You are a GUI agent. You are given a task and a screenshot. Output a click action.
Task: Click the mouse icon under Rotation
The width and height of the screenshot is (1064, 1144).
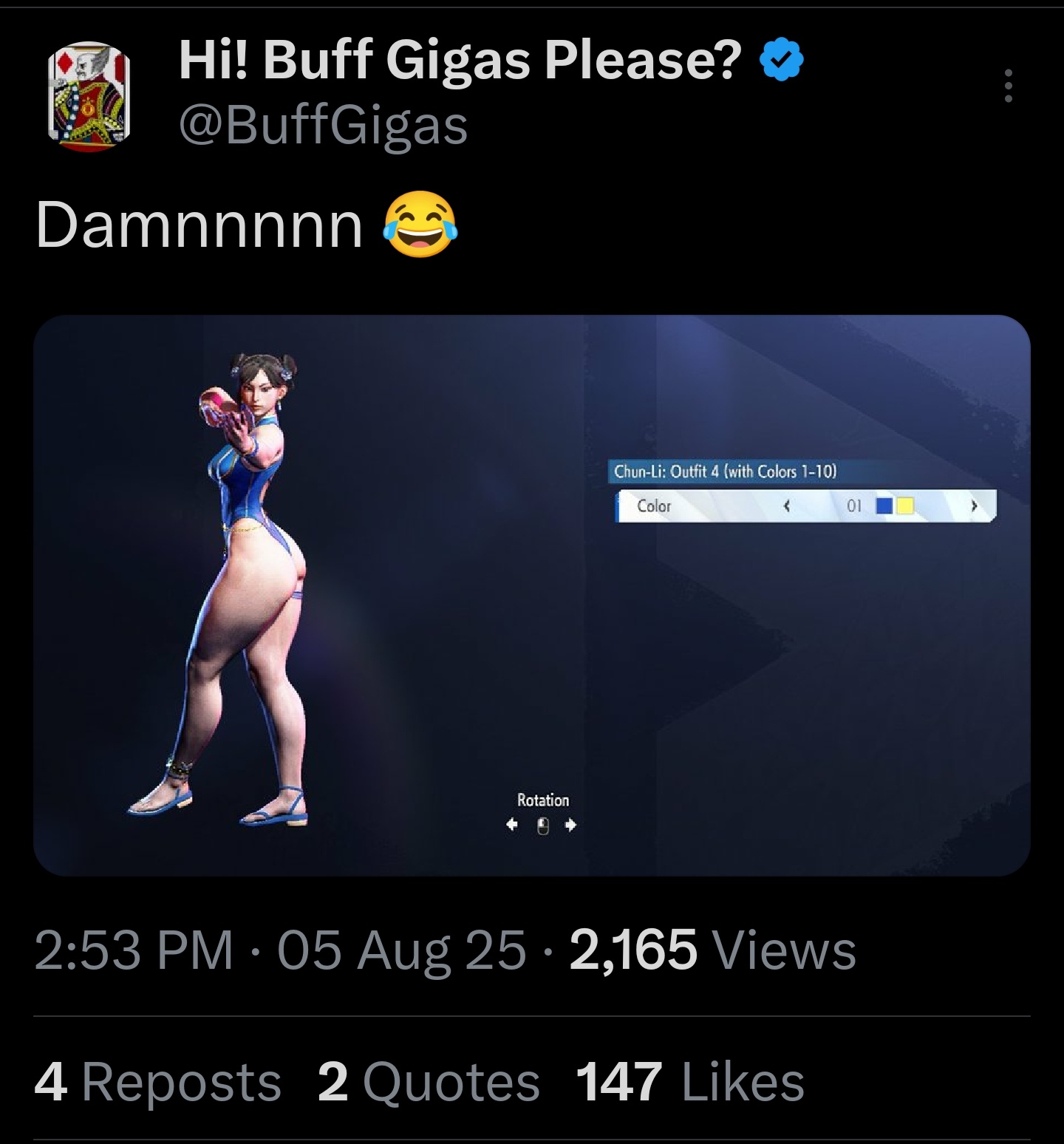[542, 825]
